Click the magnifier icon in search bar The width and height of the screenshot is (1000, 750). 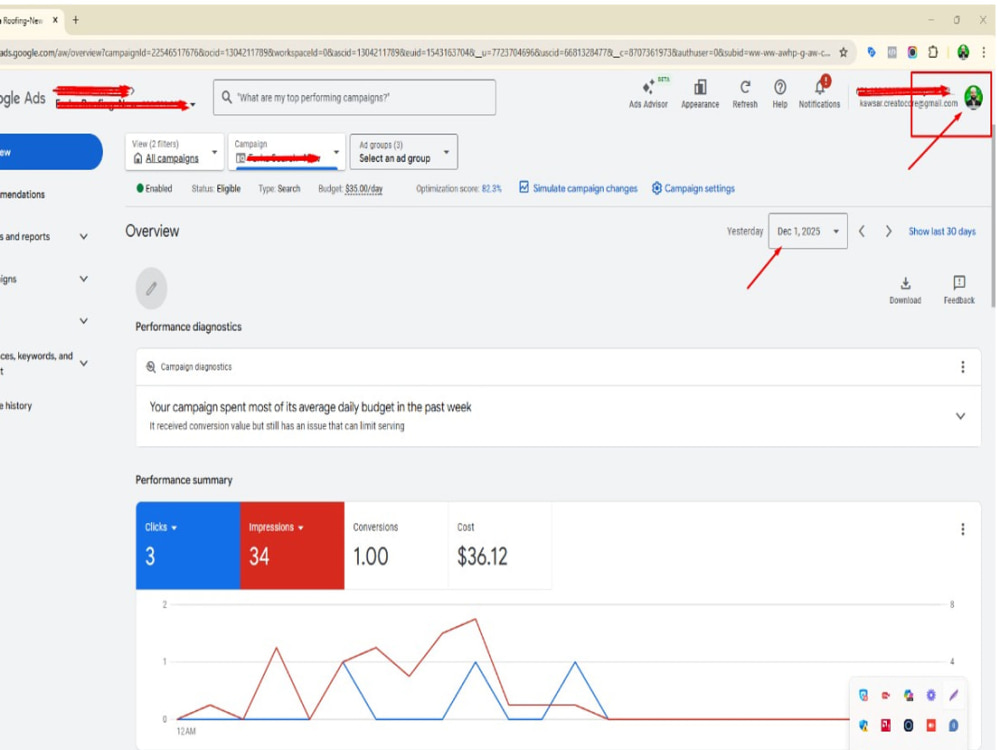(x=226, y=98)
